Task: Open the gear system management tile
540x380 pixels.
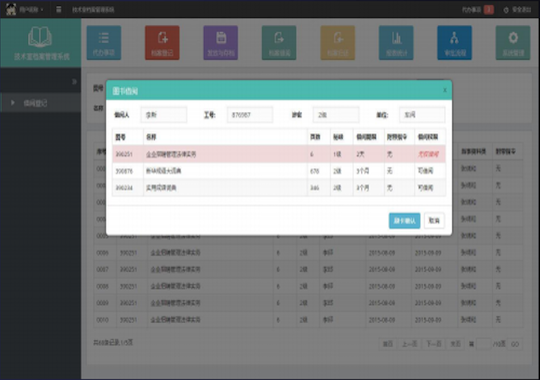Action: [x=513, y=43]
